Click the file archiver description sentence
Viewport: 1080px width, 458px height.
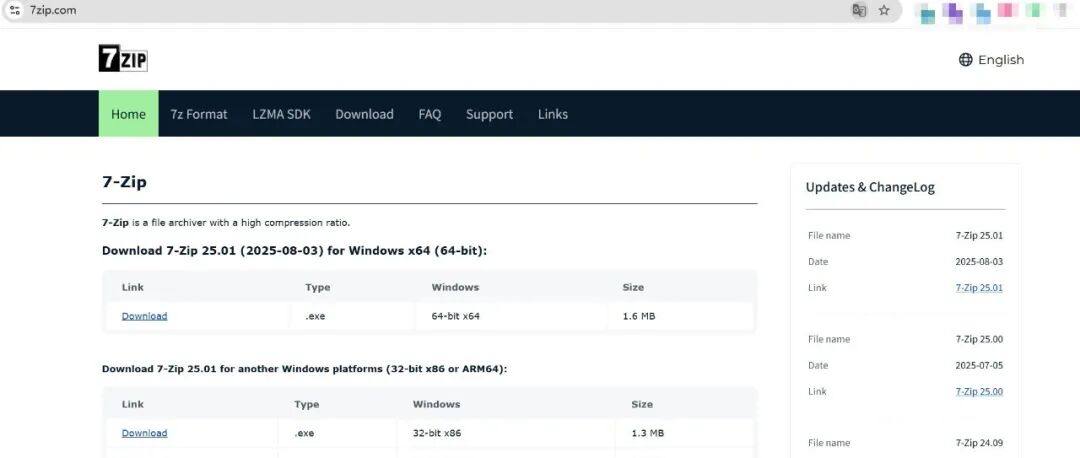pos(226,222)
